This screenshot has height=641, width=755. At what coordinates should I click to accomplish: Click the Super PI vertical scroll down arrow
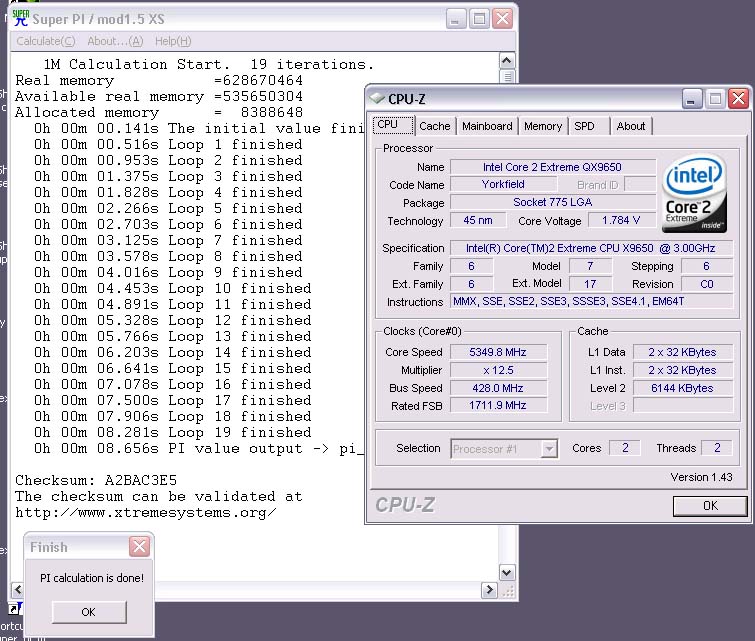(x=507, y=573)
